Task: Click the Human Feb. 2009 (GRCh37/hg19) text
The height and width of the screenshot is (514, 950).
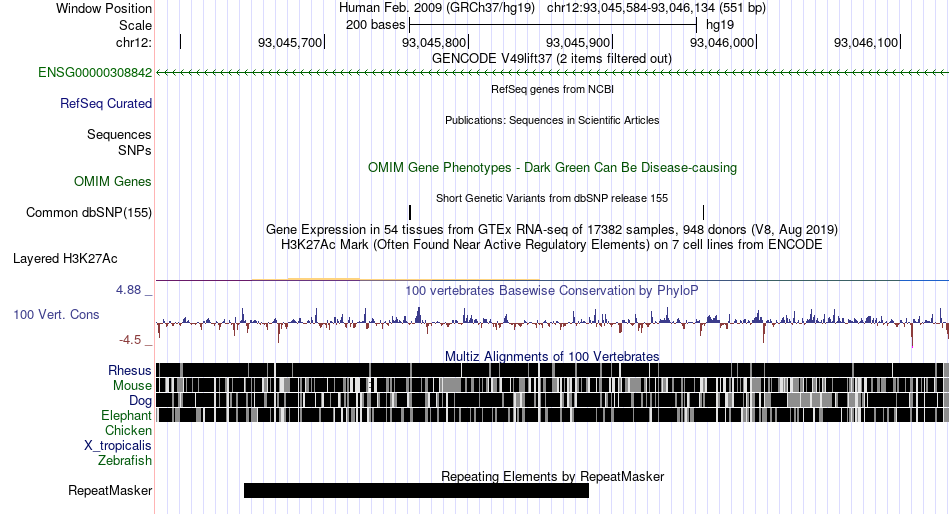Action: [437, 8]
